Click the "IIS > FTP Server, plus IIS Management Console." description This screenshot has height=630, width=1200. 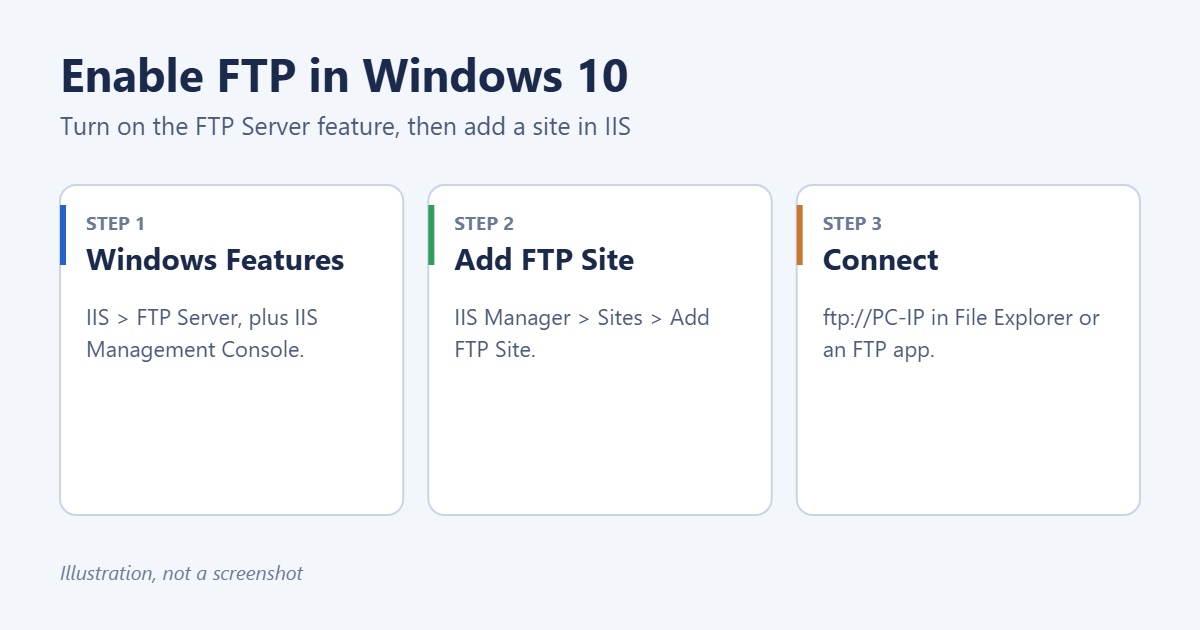(x=202, y=334)
